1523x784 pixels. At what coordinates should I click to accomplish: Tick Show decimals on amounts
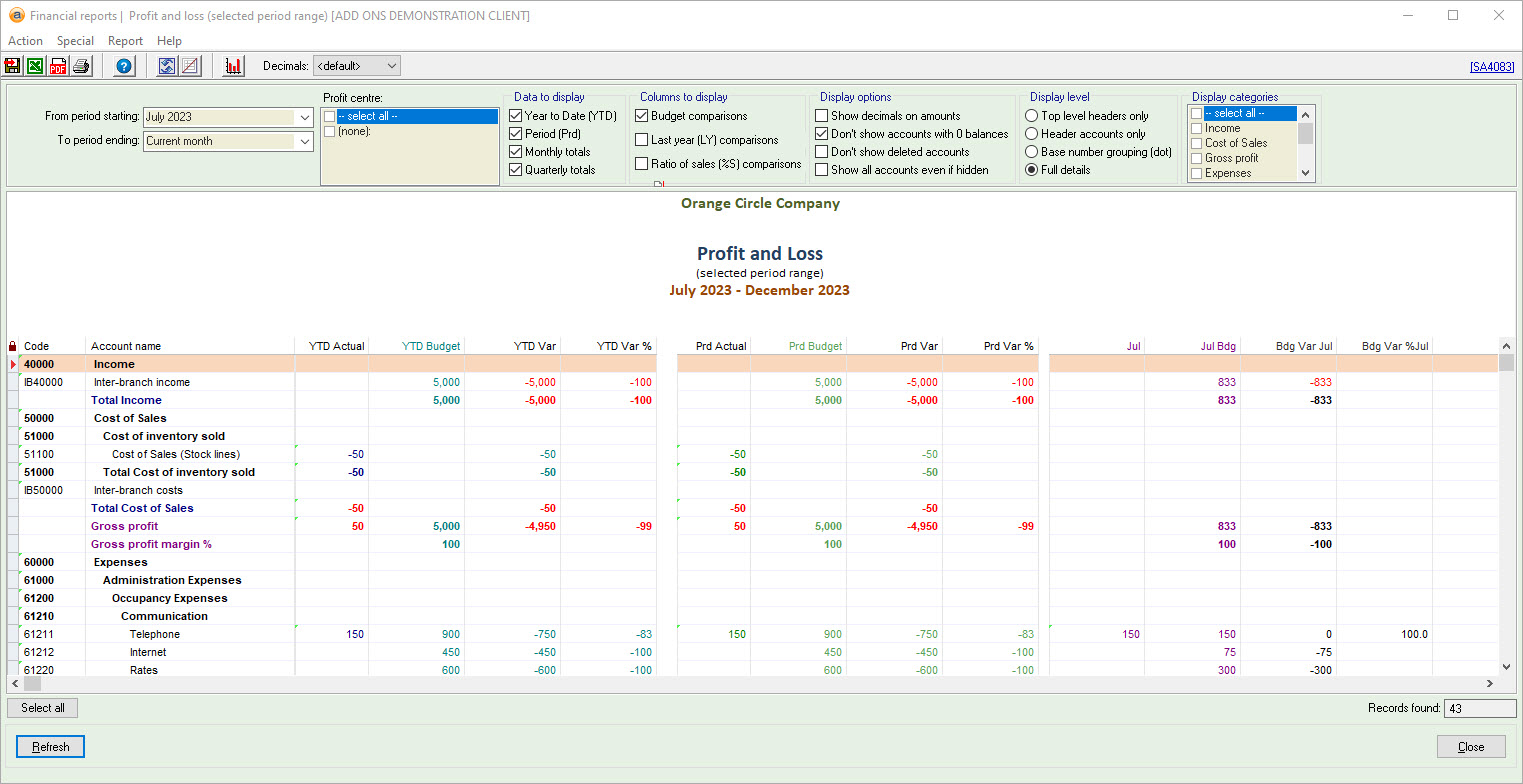click(822, 116)
